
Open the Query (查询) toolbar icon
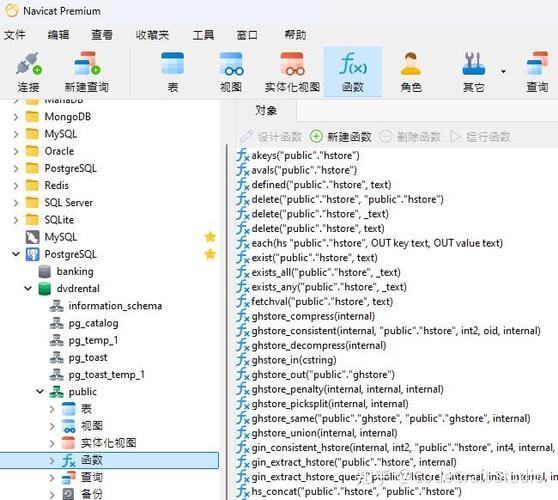(537, 72)
